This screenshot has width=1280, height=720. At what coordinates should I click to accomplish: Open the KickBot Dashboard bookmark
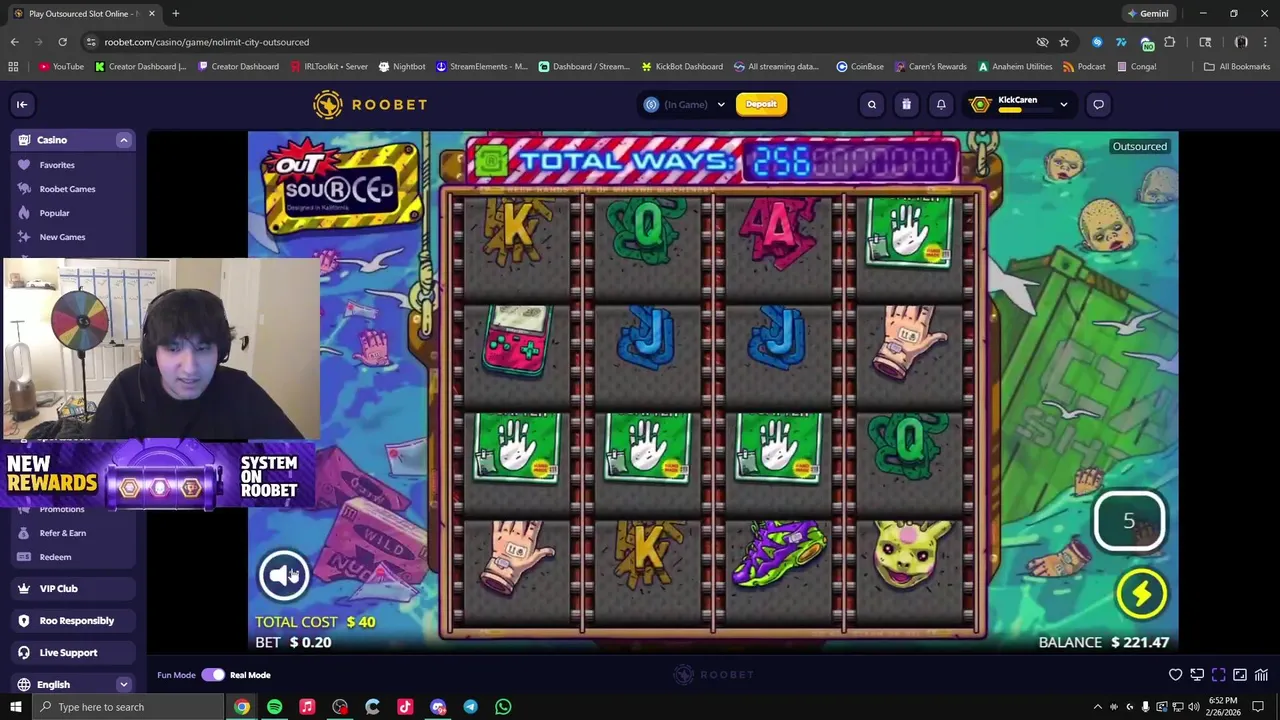click(x=681, y=67)
